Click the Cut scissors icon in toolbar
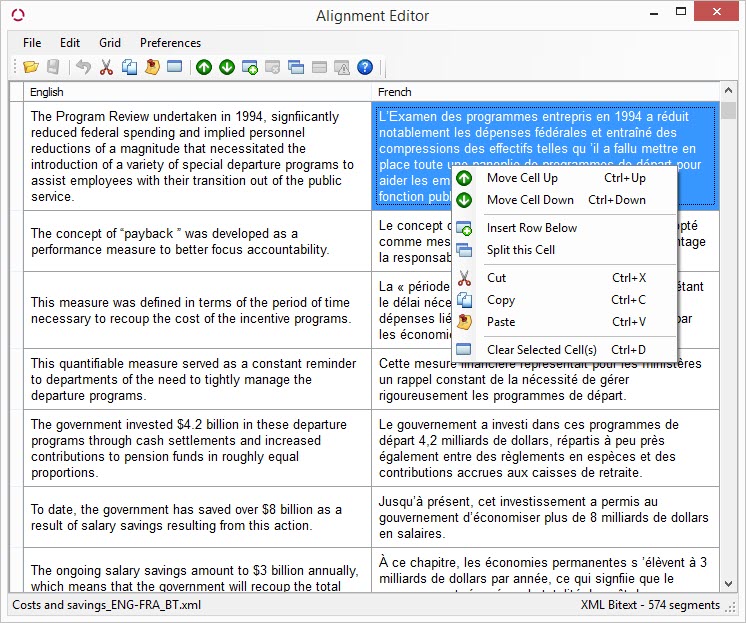Image resolution: width=746 pixels, height=623 pixels. click(106, 67)
